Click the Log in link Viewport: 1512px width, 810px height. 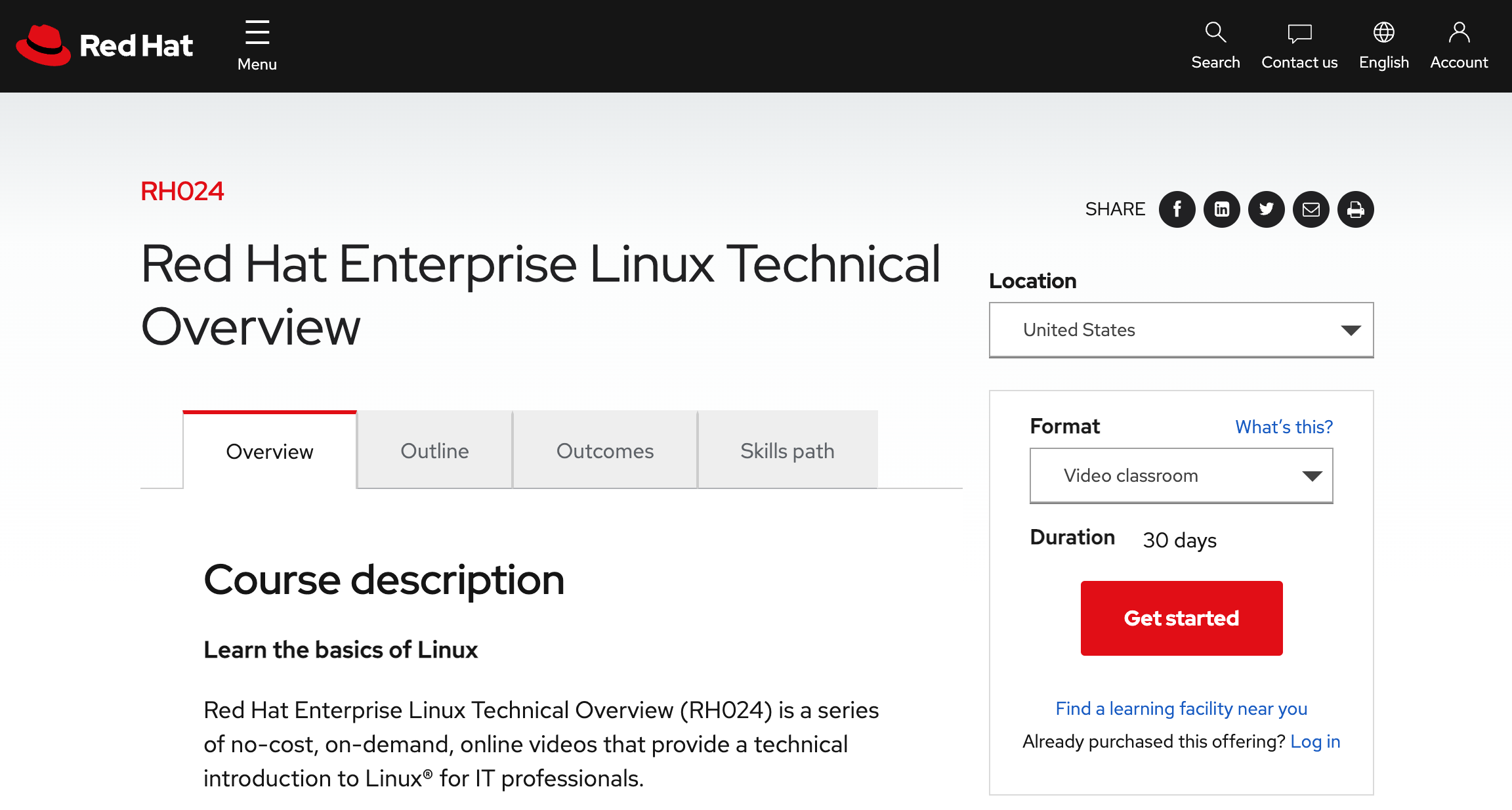(1315, 741)
